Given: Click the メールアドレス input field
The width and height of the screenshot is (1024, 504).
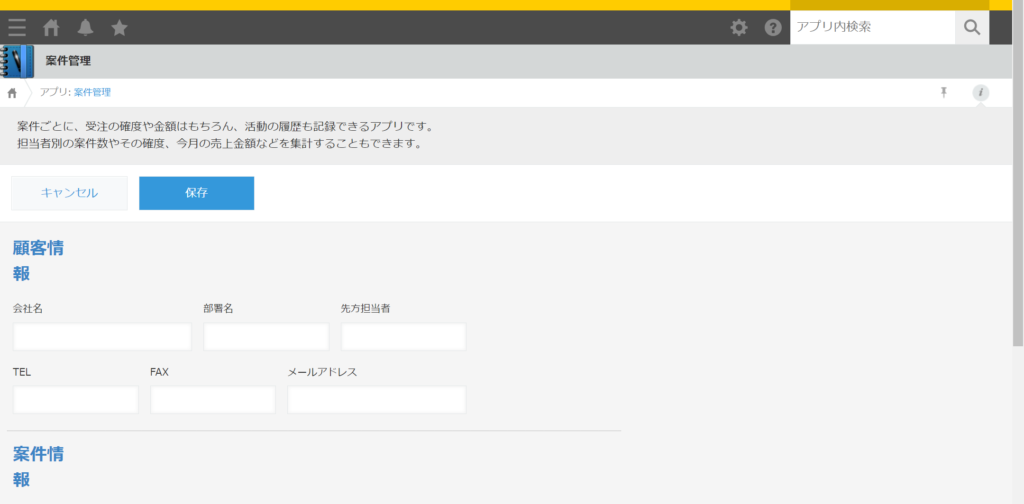Looking at the screenshot, I should 377,400.
